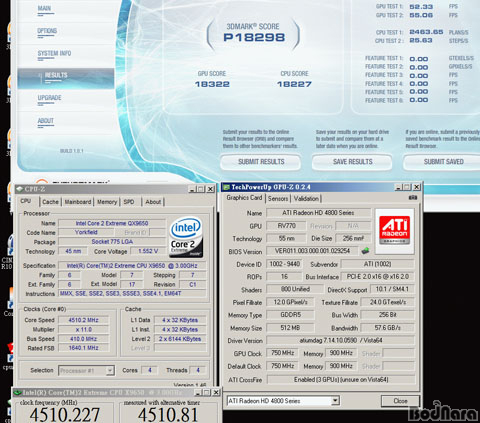Click the Rated FSB field 1640.1 MHz
Image resolution: width=480 pixels, height=423 pixels.
point(83,348)
